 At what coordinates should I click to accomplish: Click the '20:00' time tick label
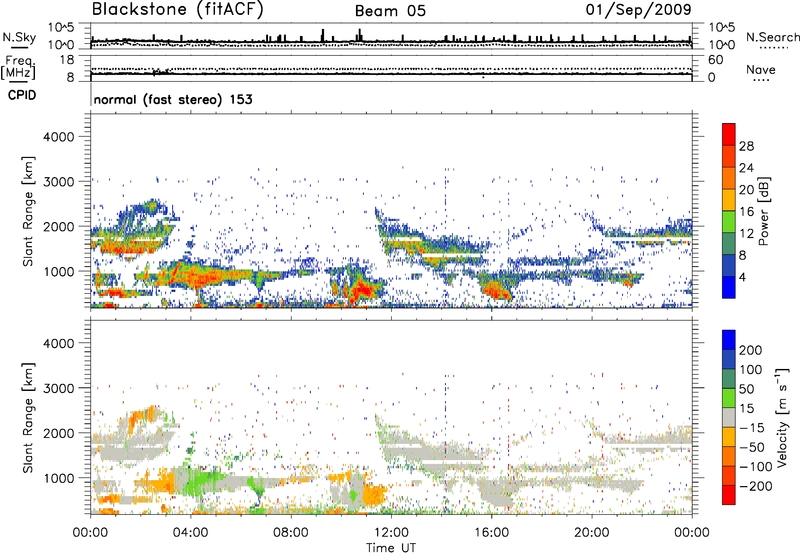(591, 533)
